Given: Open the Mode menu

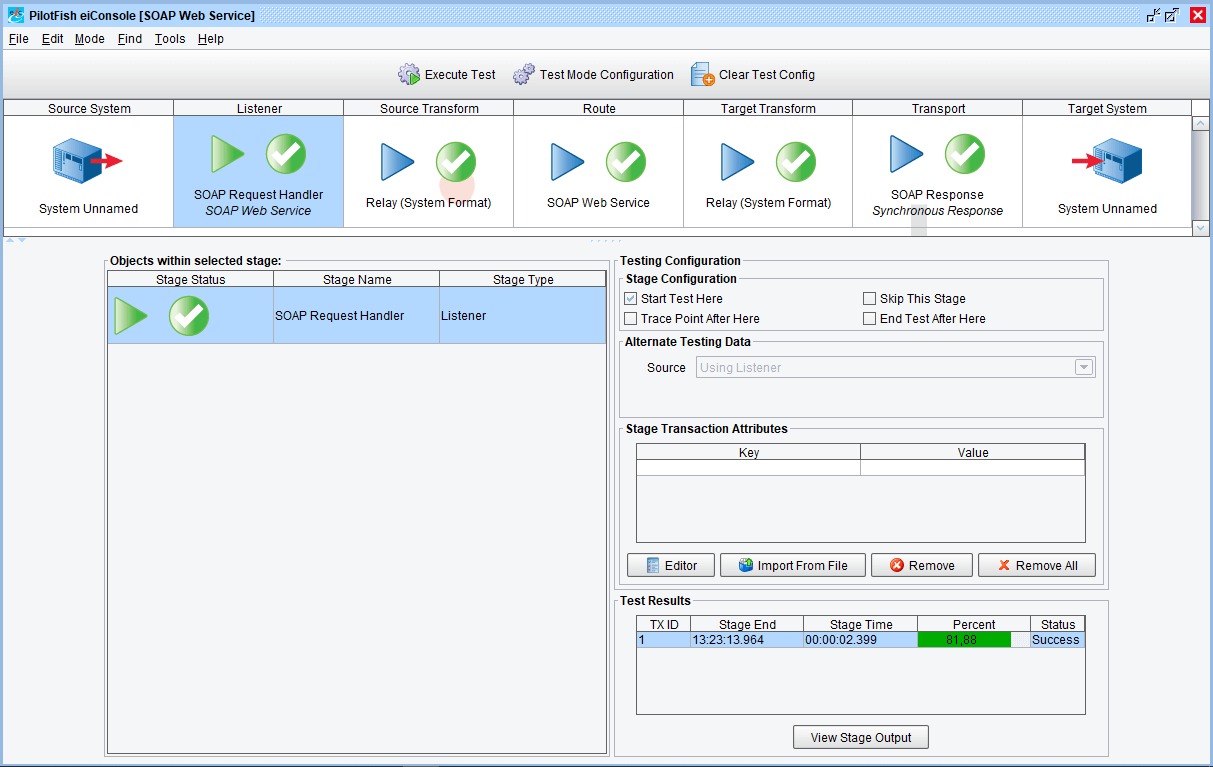Looking at the screenshot, I should 89,39.
